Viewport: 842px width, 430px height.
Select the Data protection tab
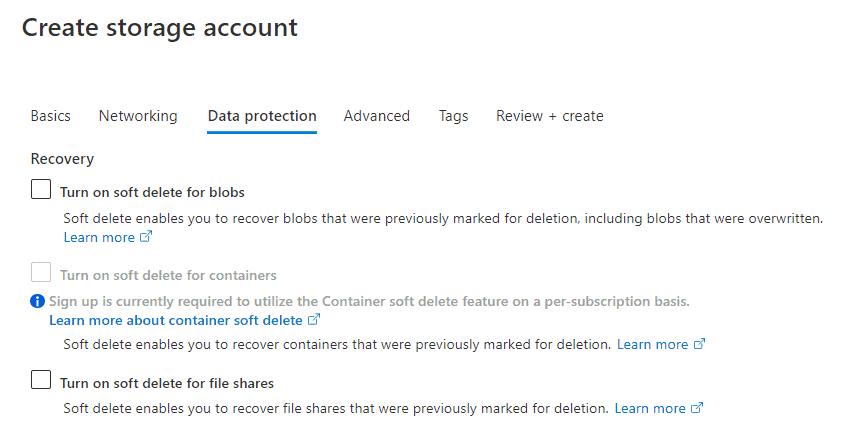coord(262,116)
